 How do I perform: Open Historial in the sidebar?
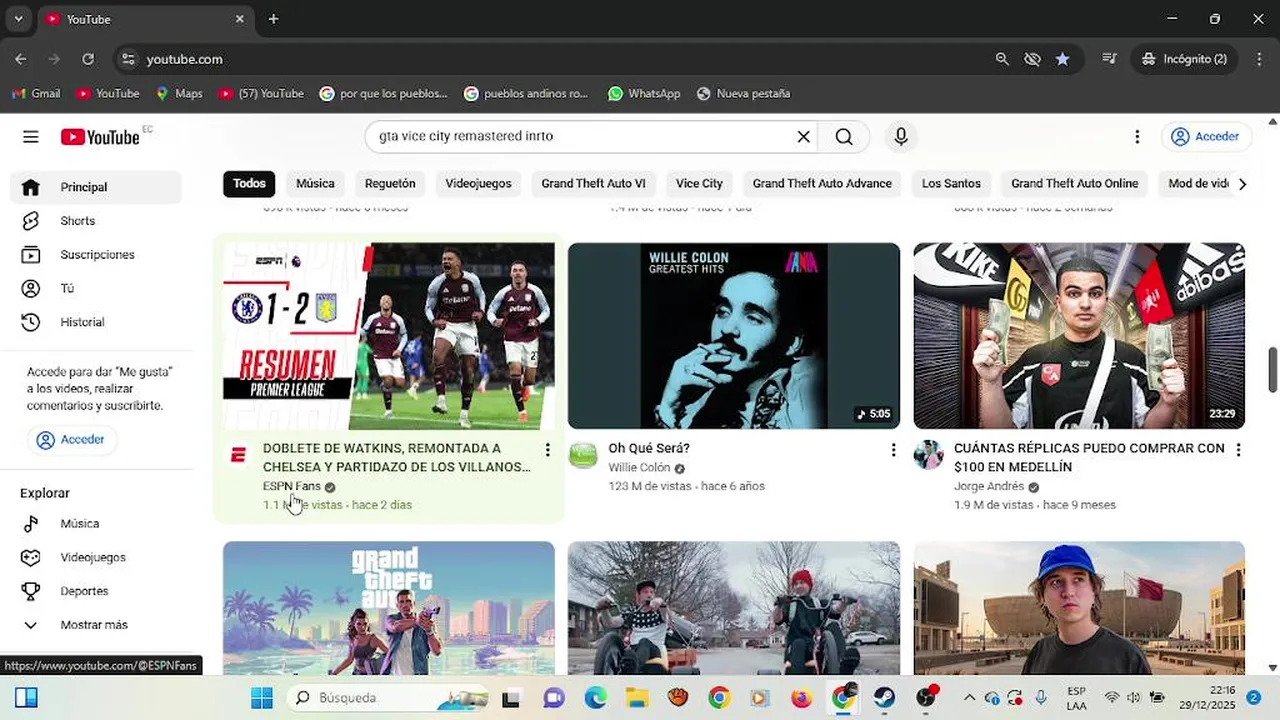pyautogui.click(x=96, y=322)
